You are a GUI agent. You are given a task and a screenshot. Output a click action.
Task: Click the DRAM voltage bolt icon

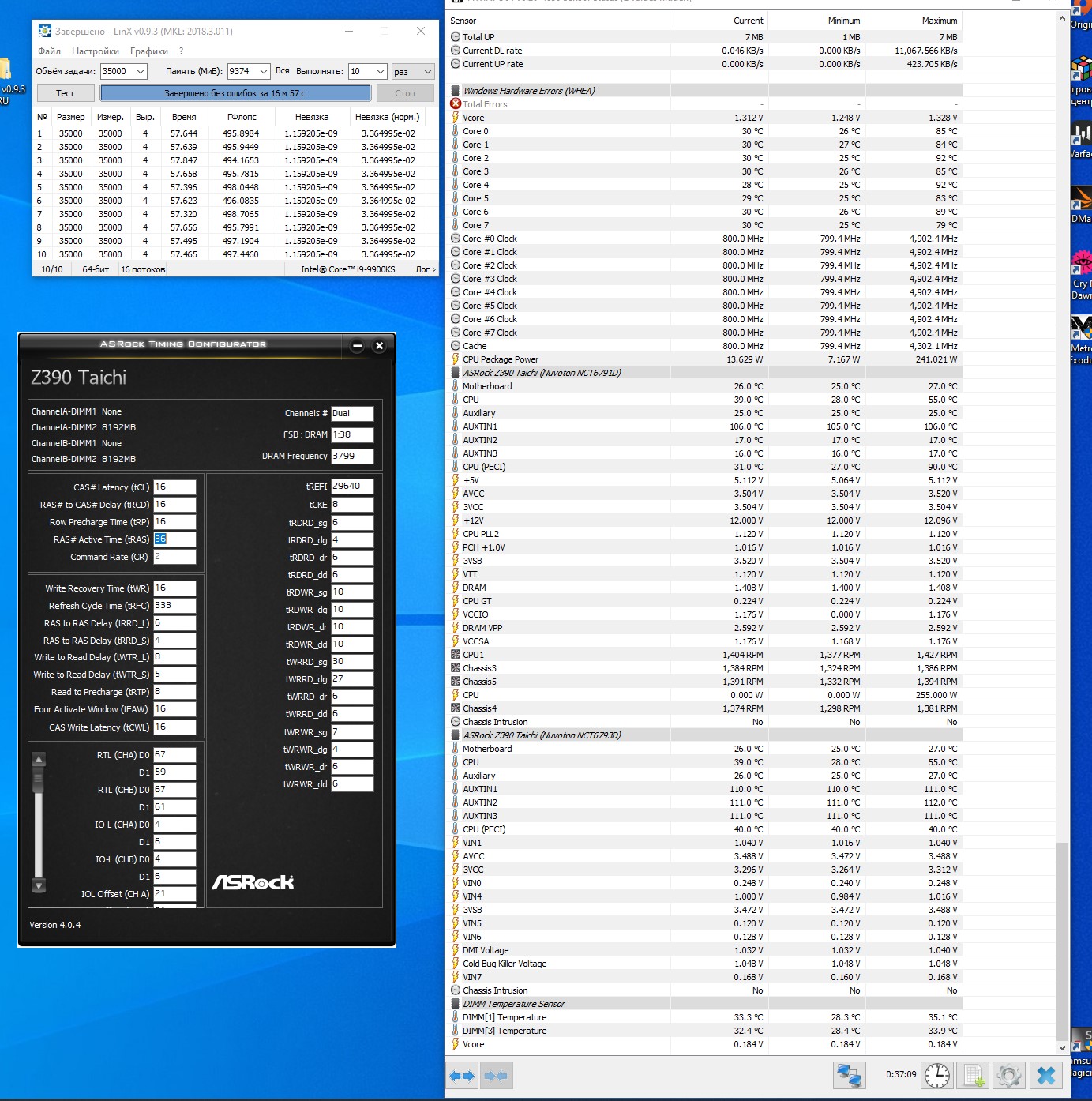click(456, 588)
